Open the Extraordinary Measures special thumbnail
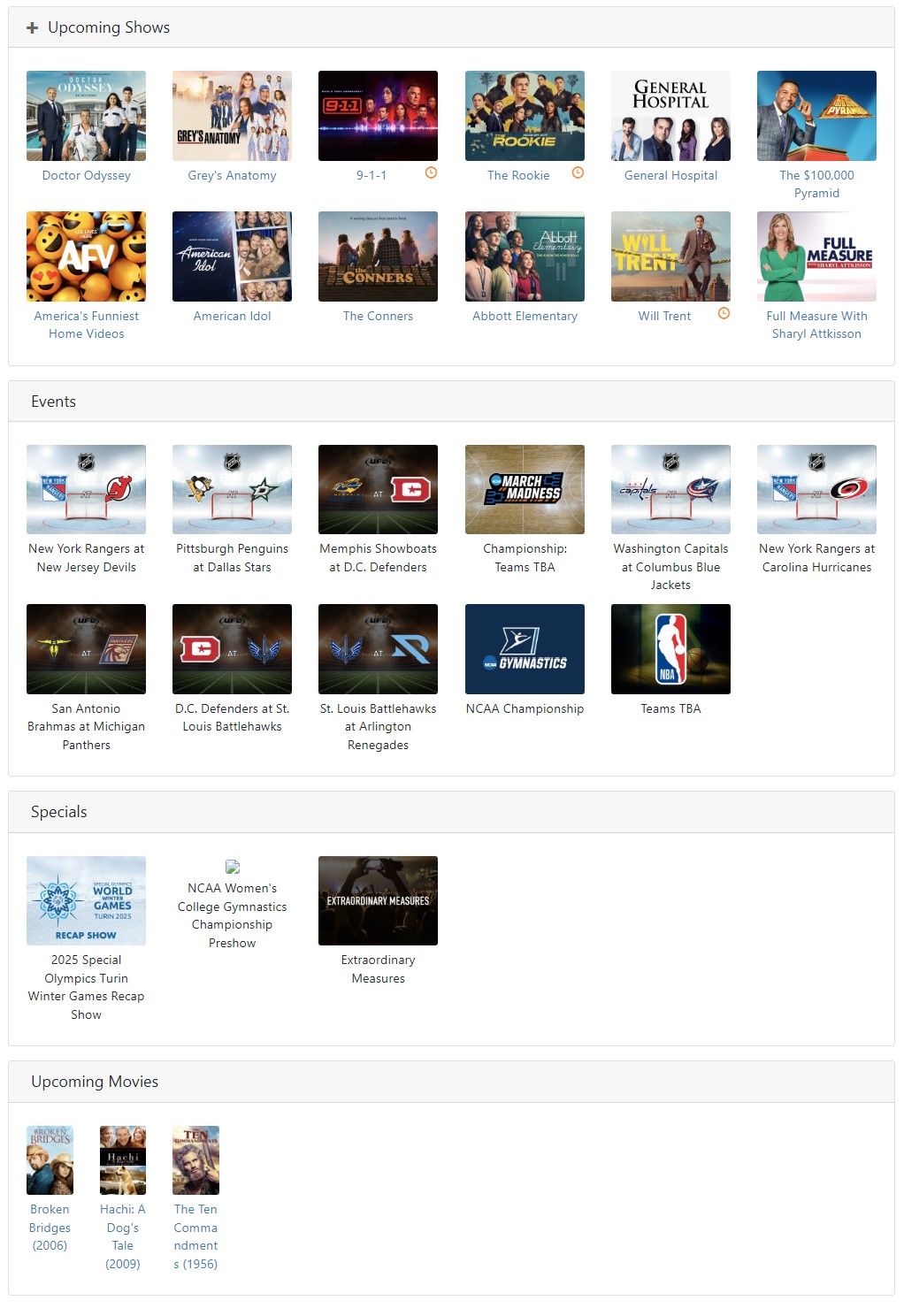904x1316 pixels. pos(378,900)
